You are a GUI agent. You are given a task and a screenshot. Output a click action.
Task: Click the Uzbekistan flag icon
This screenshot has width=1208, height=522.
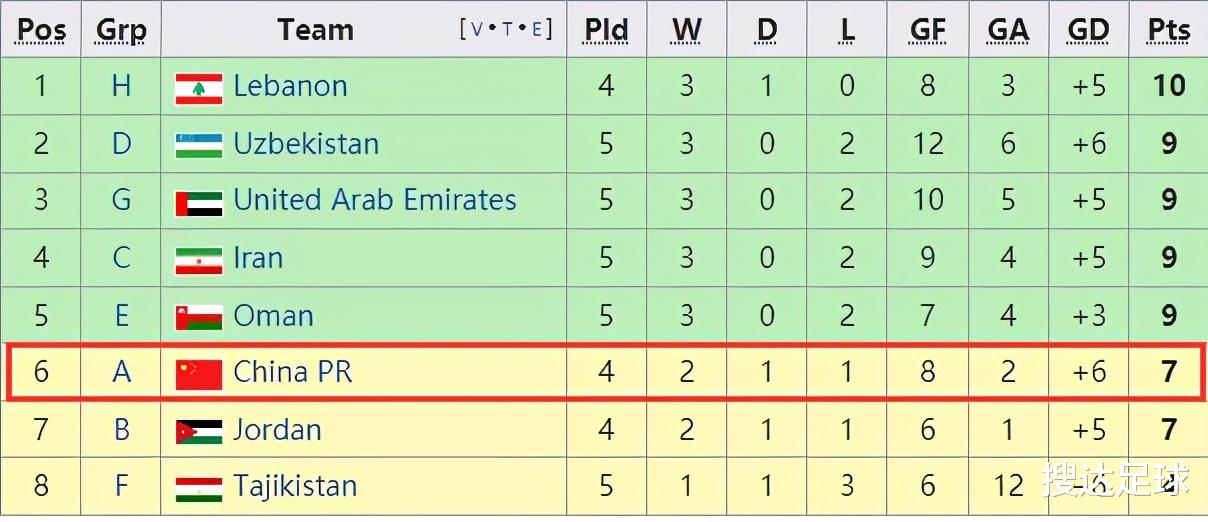pos(198,145)
